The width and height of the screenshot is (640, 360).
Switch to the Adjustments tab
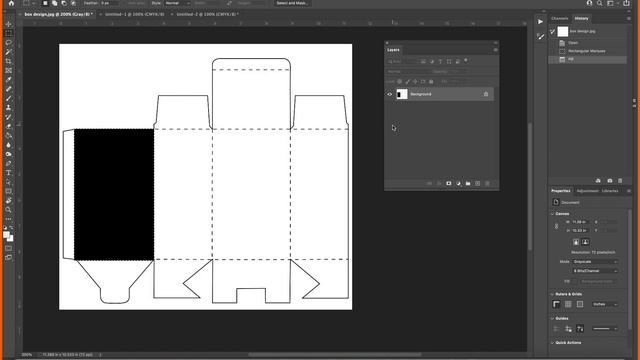point(587,191)
